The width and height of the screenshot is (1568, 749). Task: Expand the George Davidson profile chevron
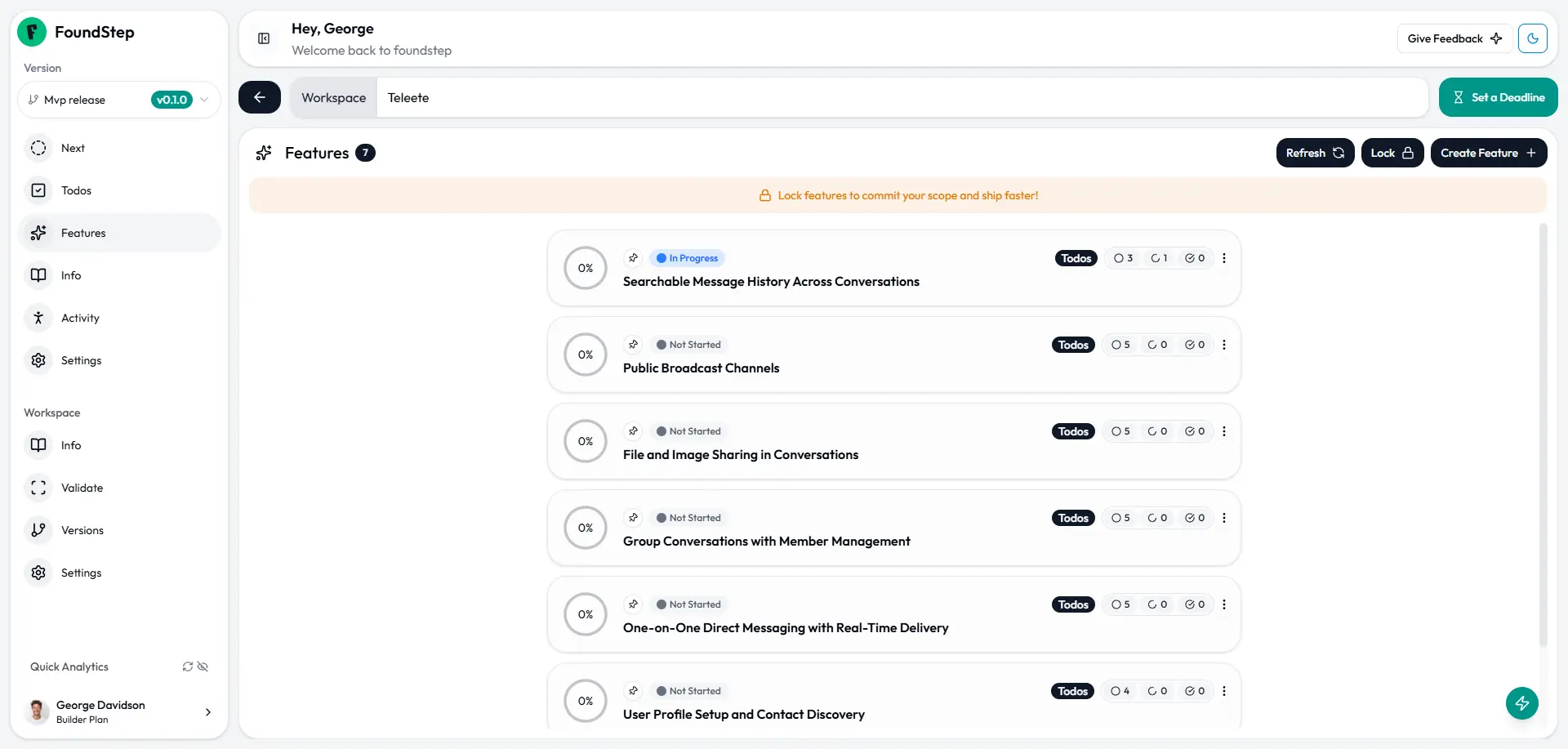coord(208,712)
